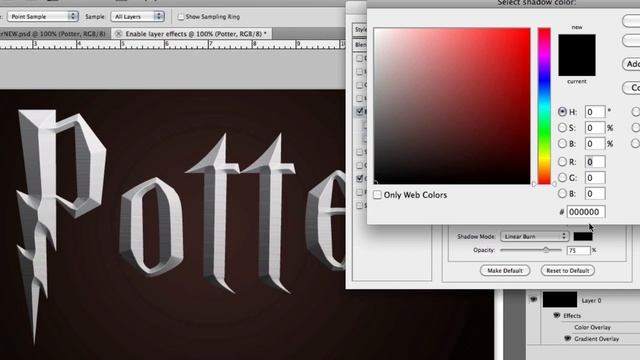Select the H hue radio button
The image size is (640, 360).
click(562, 111)
